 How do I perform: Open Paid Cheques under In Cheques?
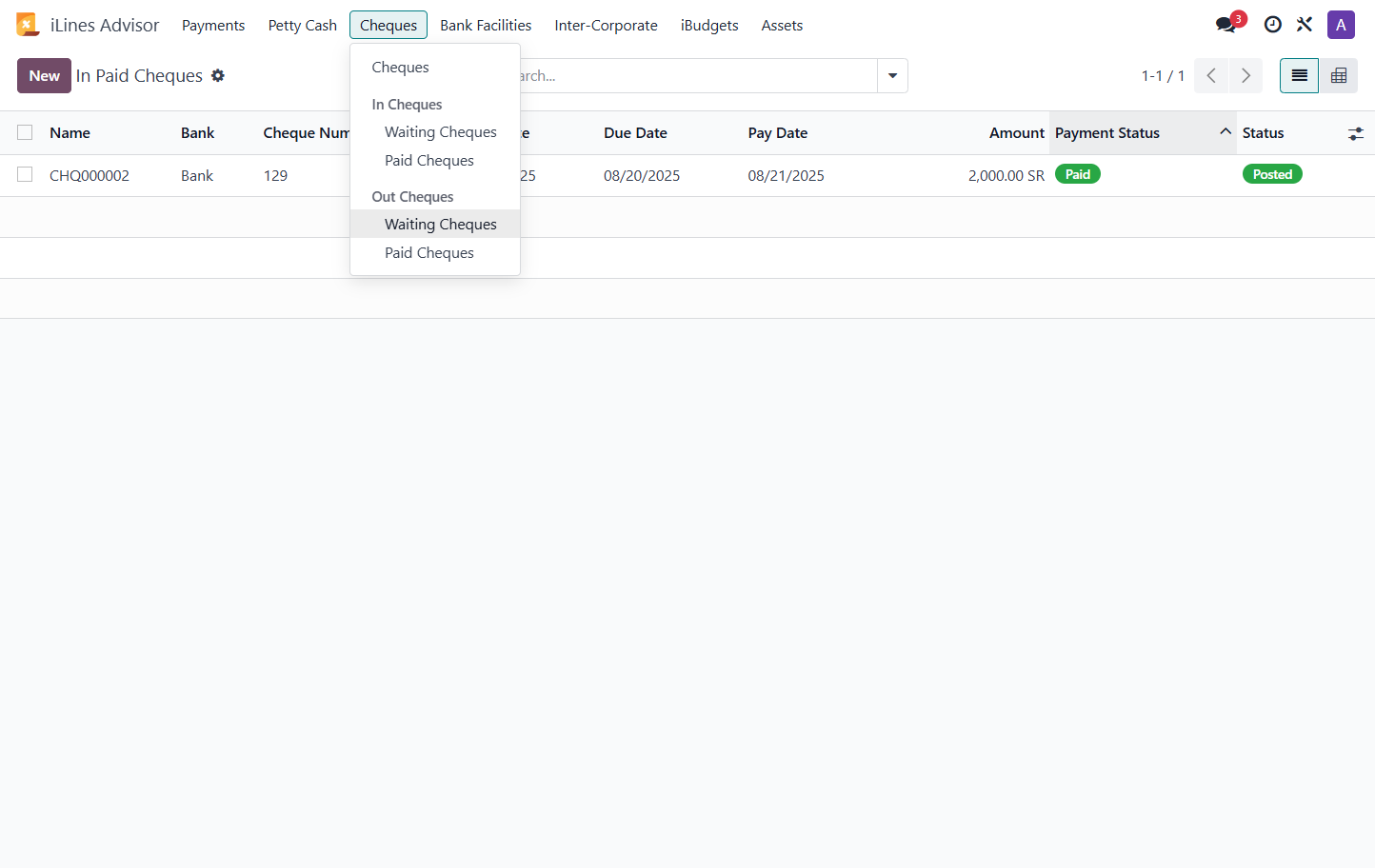click(435, 161)
